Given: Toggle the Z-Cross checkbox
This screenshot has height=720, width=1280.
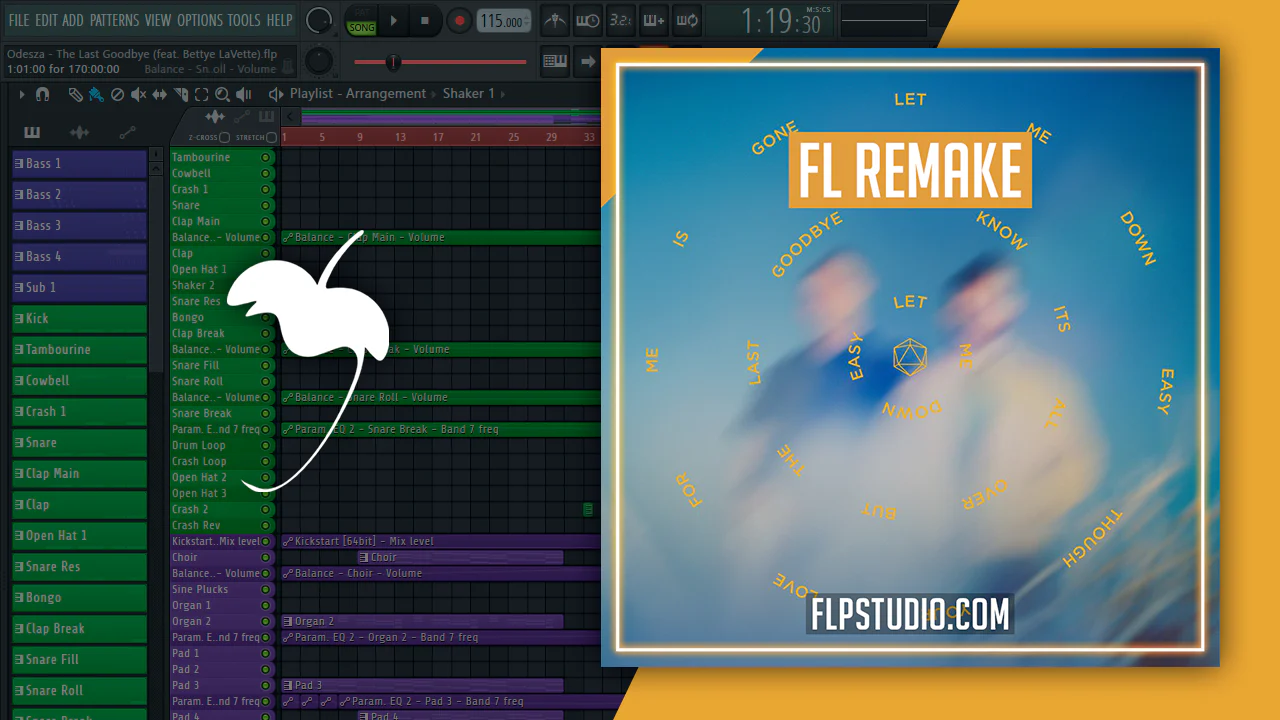Looking at the screenshot, I should 224,137.
